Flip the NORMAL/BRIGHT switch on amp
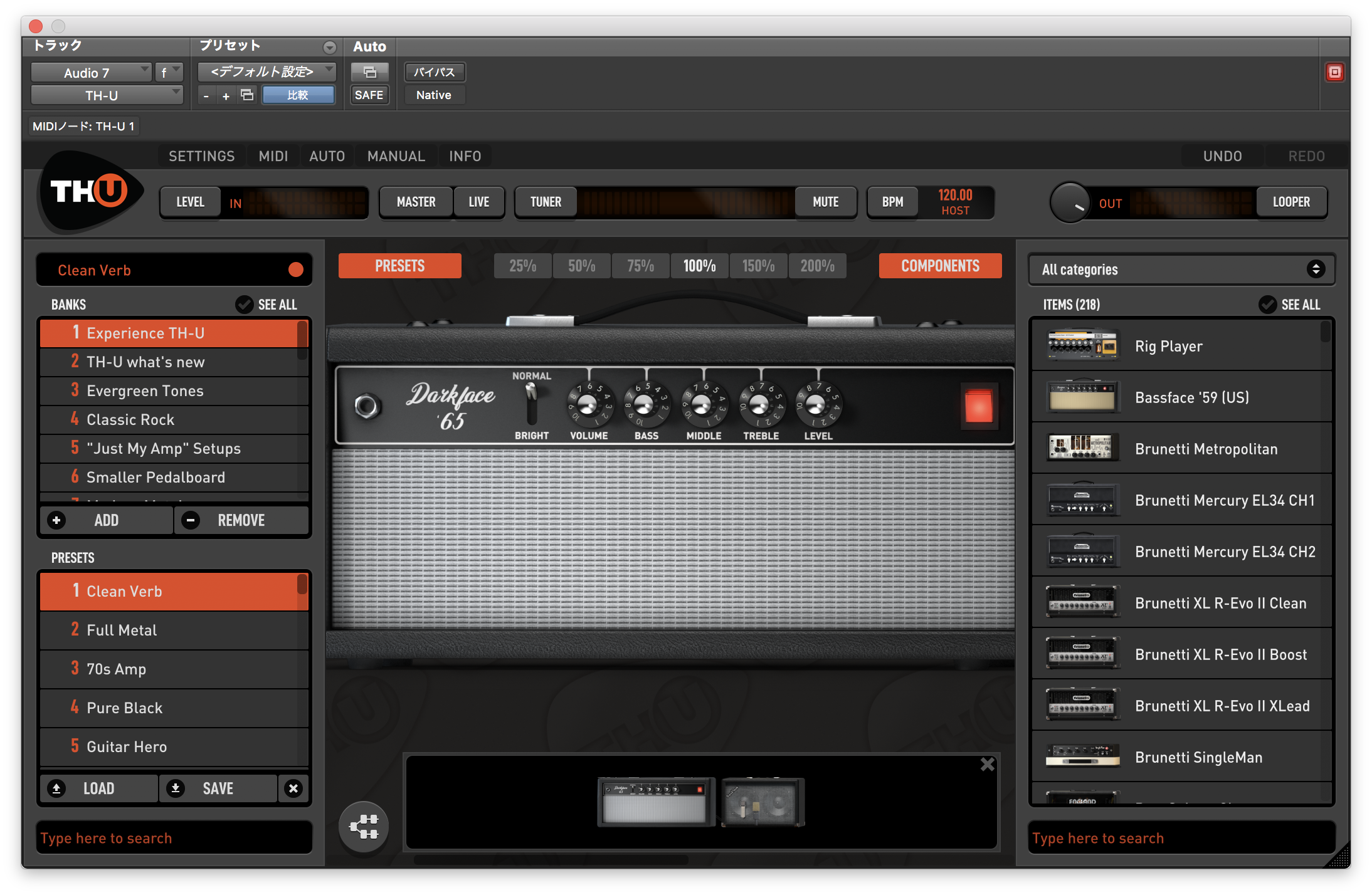Viewport: 1372px width, 895px height. 531,404
